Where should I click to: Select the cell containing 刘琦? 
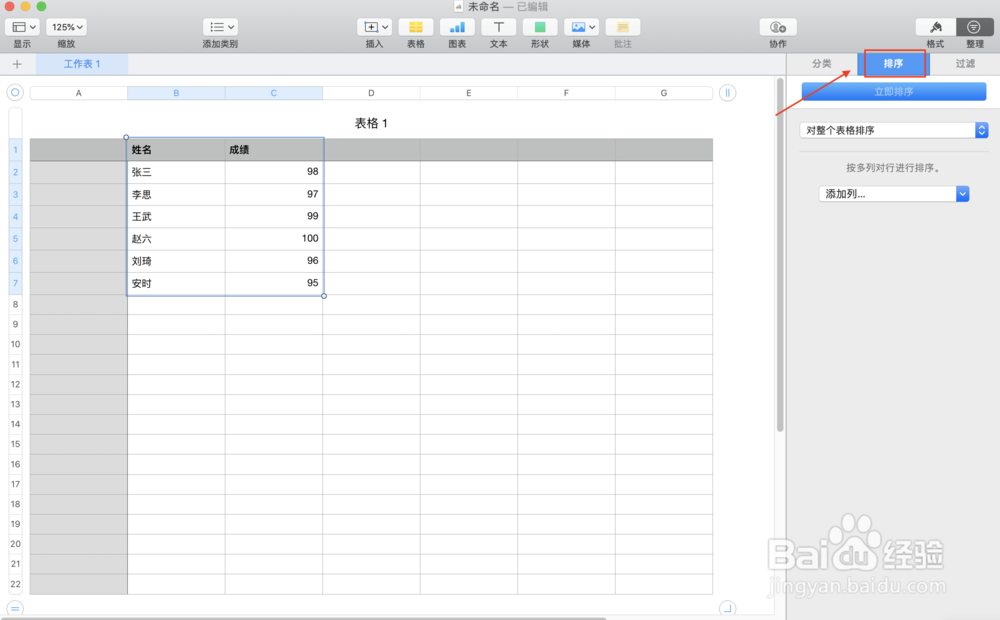(x=176, y=262)
